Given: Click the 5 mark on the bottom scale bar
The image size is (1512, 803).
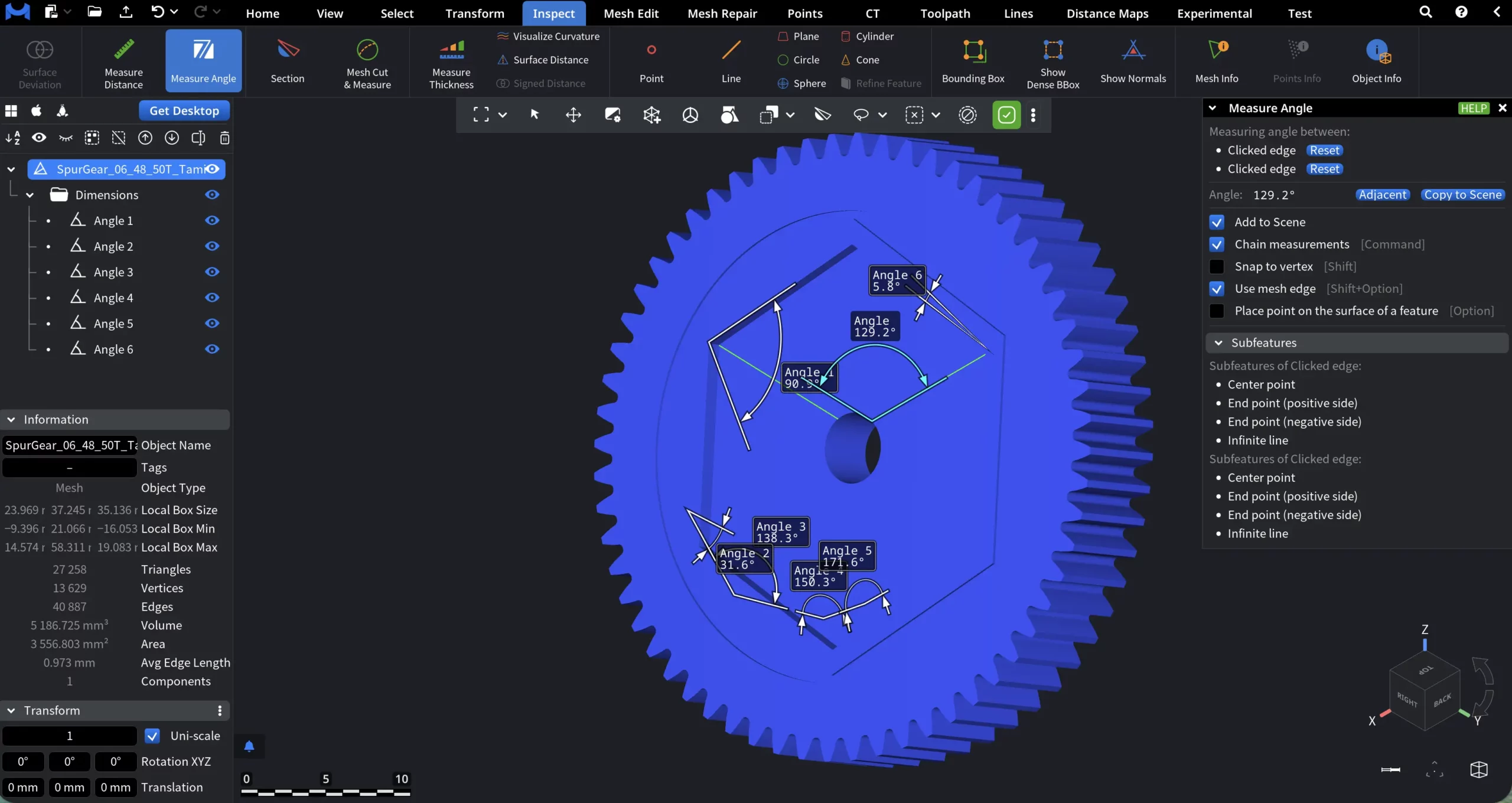Looking at the screenshot, I should [x=326, y=778].
